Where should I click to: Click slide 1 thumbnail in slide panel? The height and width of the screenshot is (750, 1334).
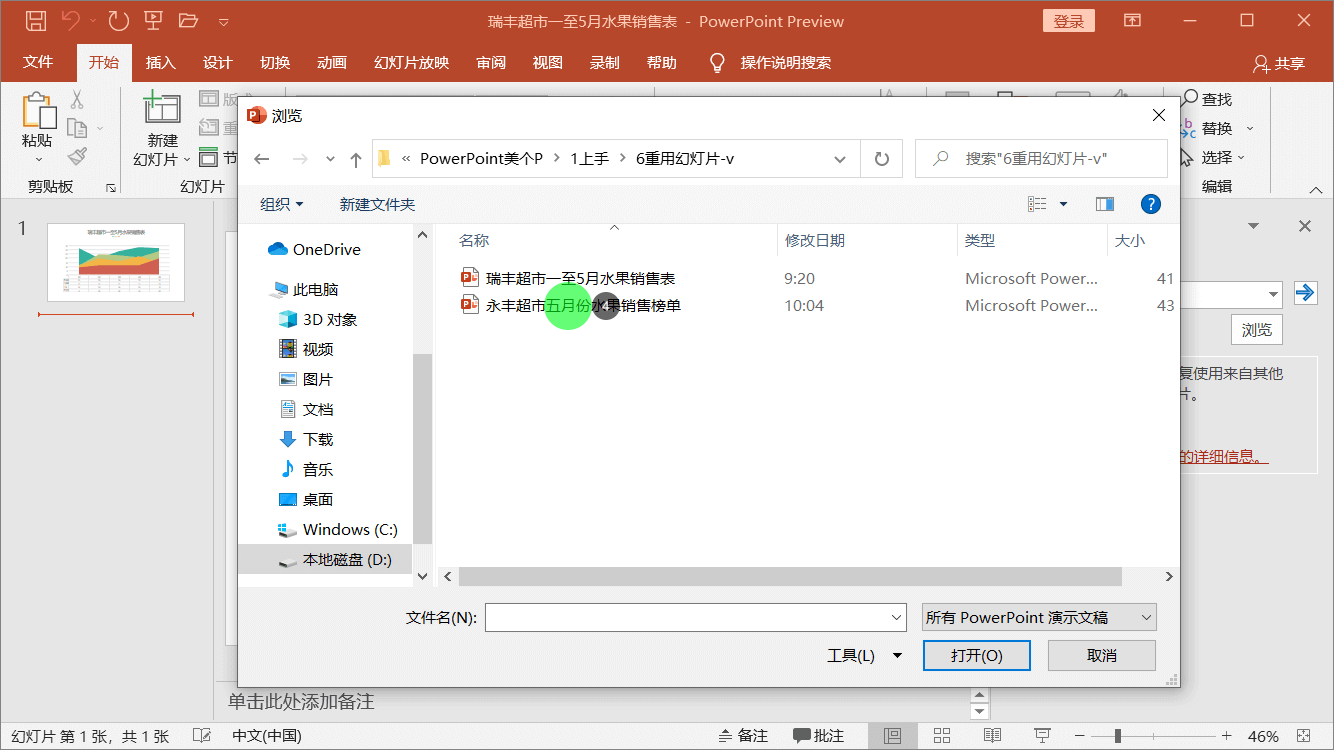click(x=116, y=262)
